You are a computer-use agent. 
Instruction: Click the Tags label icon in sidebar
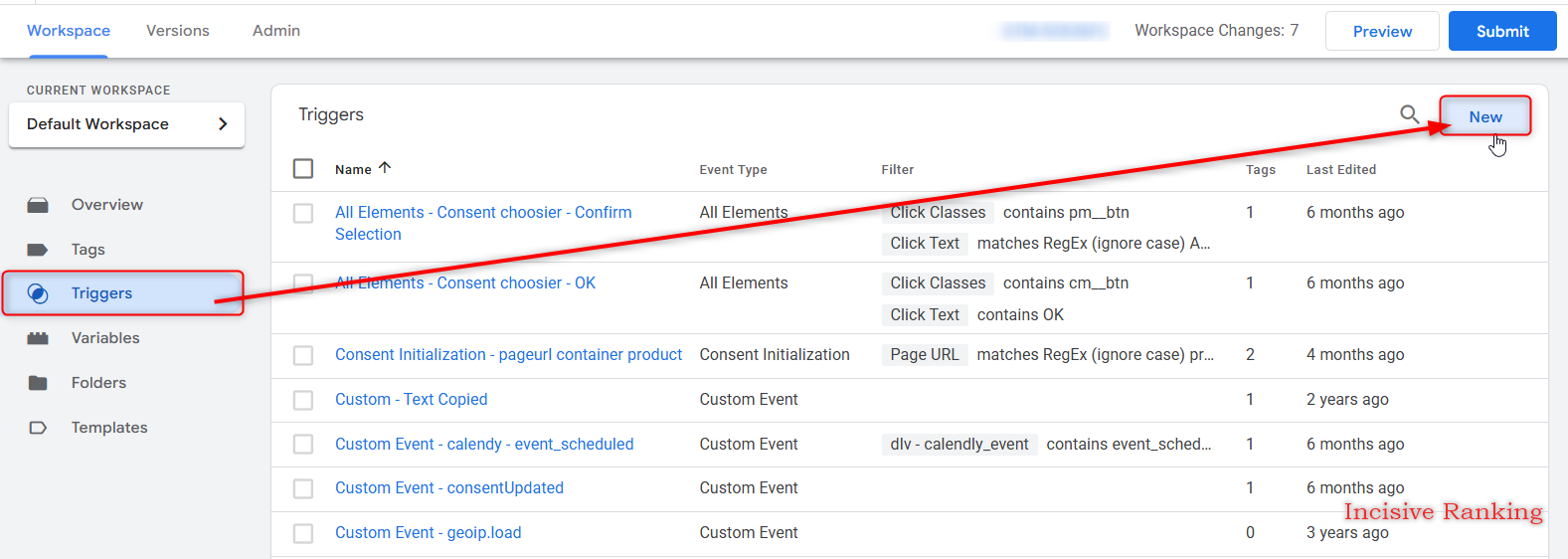tap(38, 250)
